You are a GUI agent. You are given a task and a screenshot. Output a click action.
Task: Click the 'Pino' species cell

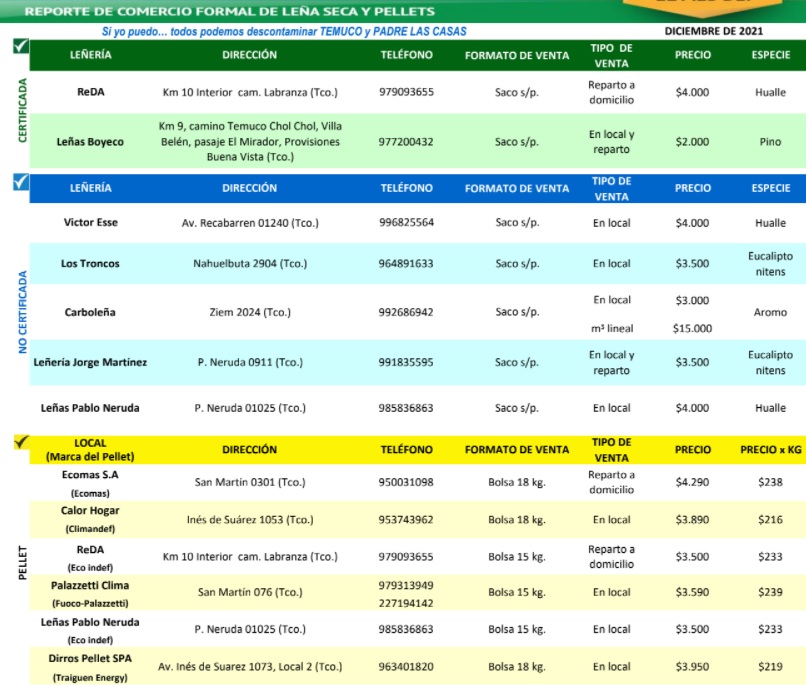(x=770, y=142)
